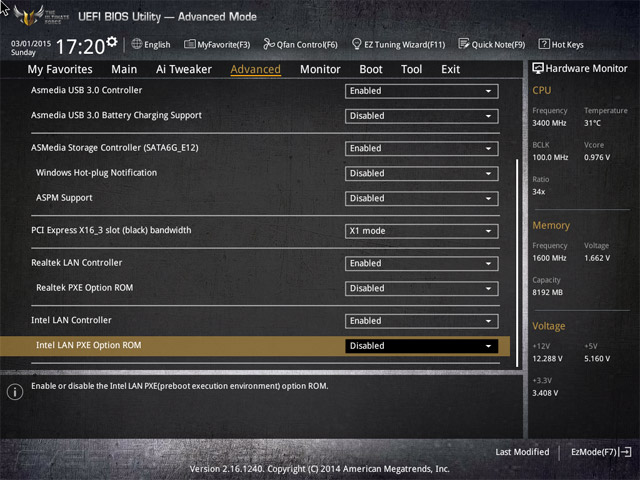Click BCLK value 100.0 MHz
This screenshot has width=640, height=480.
pos(550,157)
